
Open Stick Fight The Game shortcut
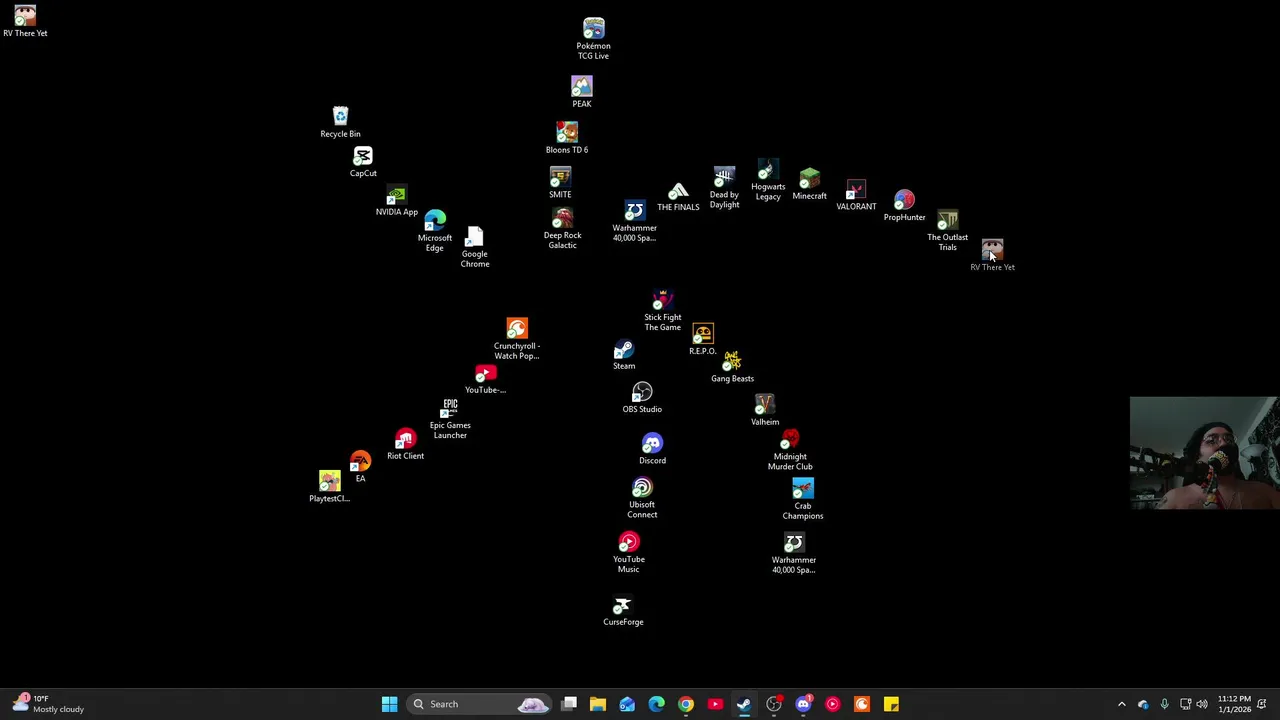pyautogui.click(x=662, y=311)
